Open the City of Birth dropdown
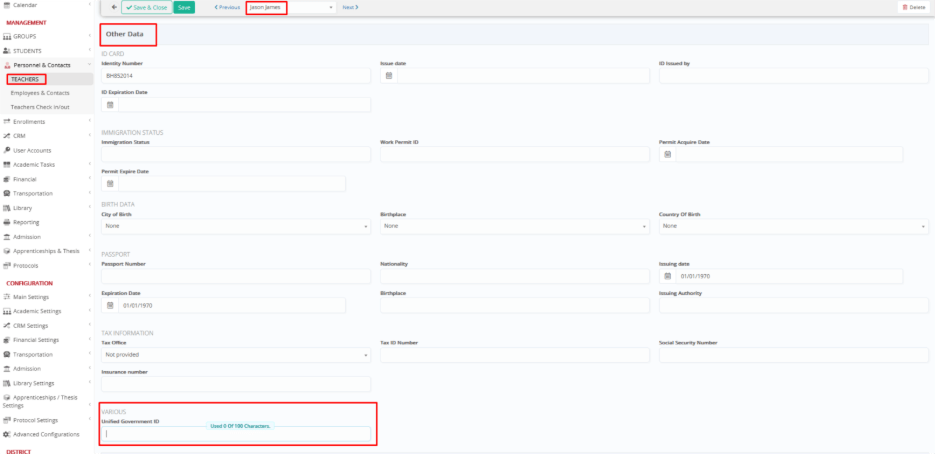 click(x=236, y=227)
